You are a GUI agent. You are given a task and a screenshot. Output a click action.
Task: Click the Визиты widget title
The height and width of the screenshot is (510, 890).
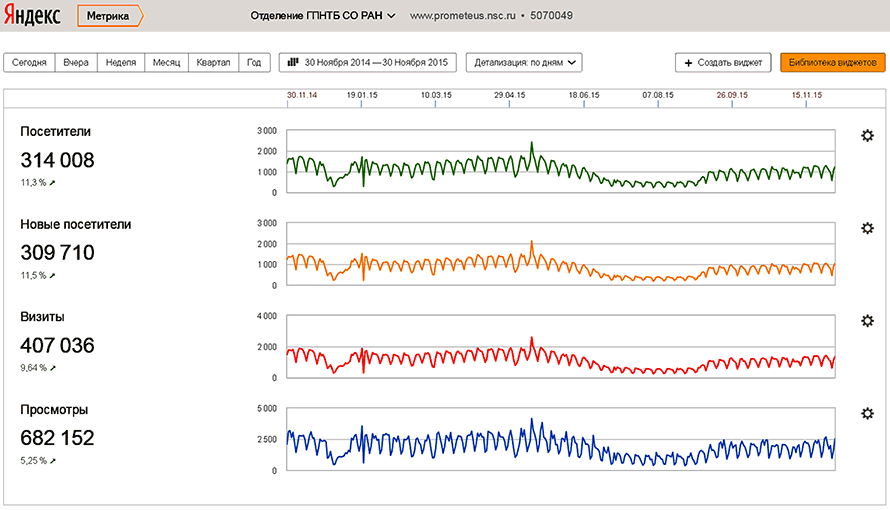[42, 317]
